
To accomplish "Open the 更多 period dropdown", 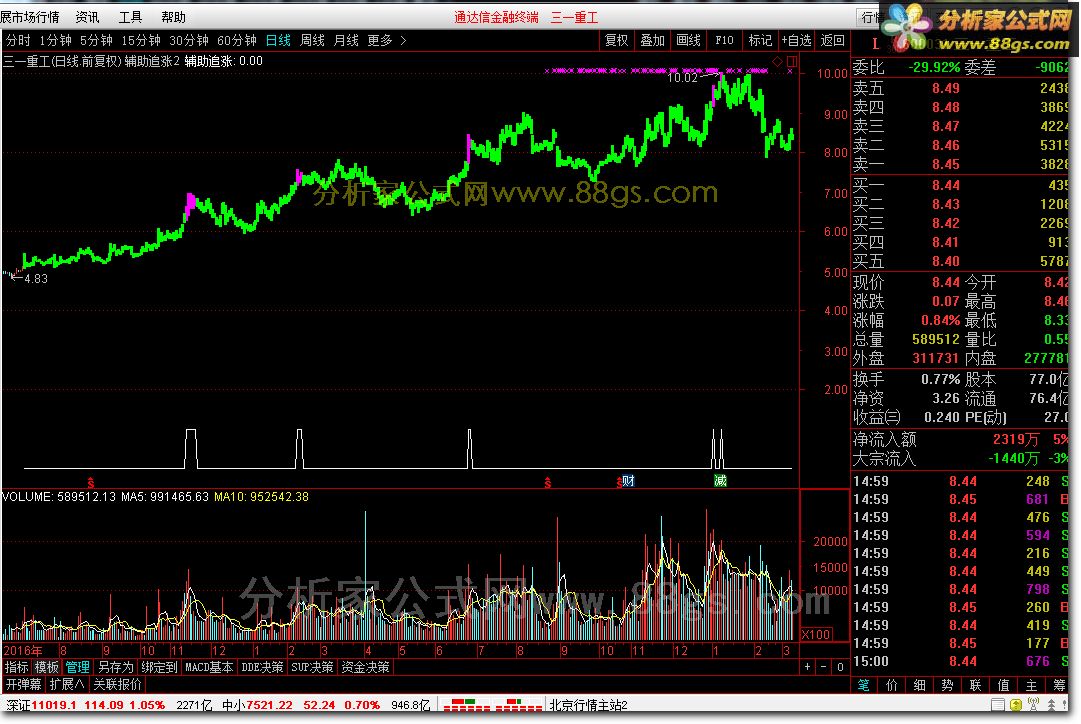I will pyautogui.click(x=387, y=41).
